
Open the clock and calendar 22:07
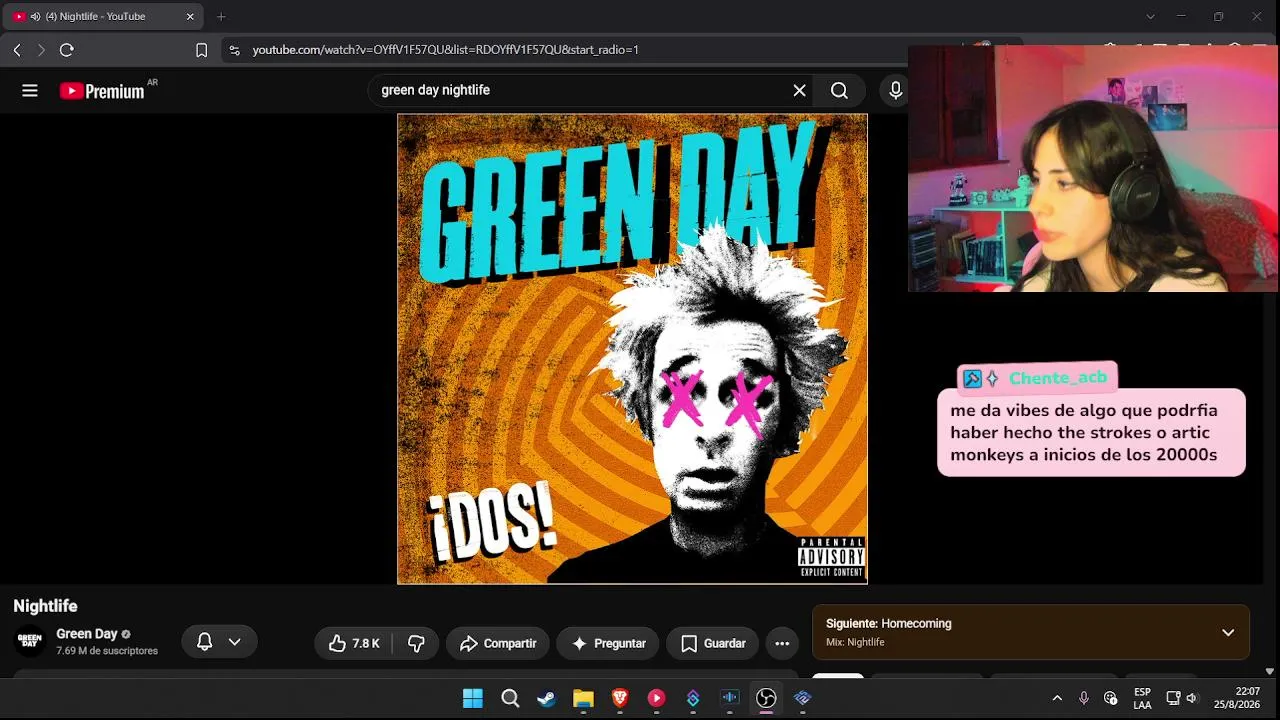1239,698
